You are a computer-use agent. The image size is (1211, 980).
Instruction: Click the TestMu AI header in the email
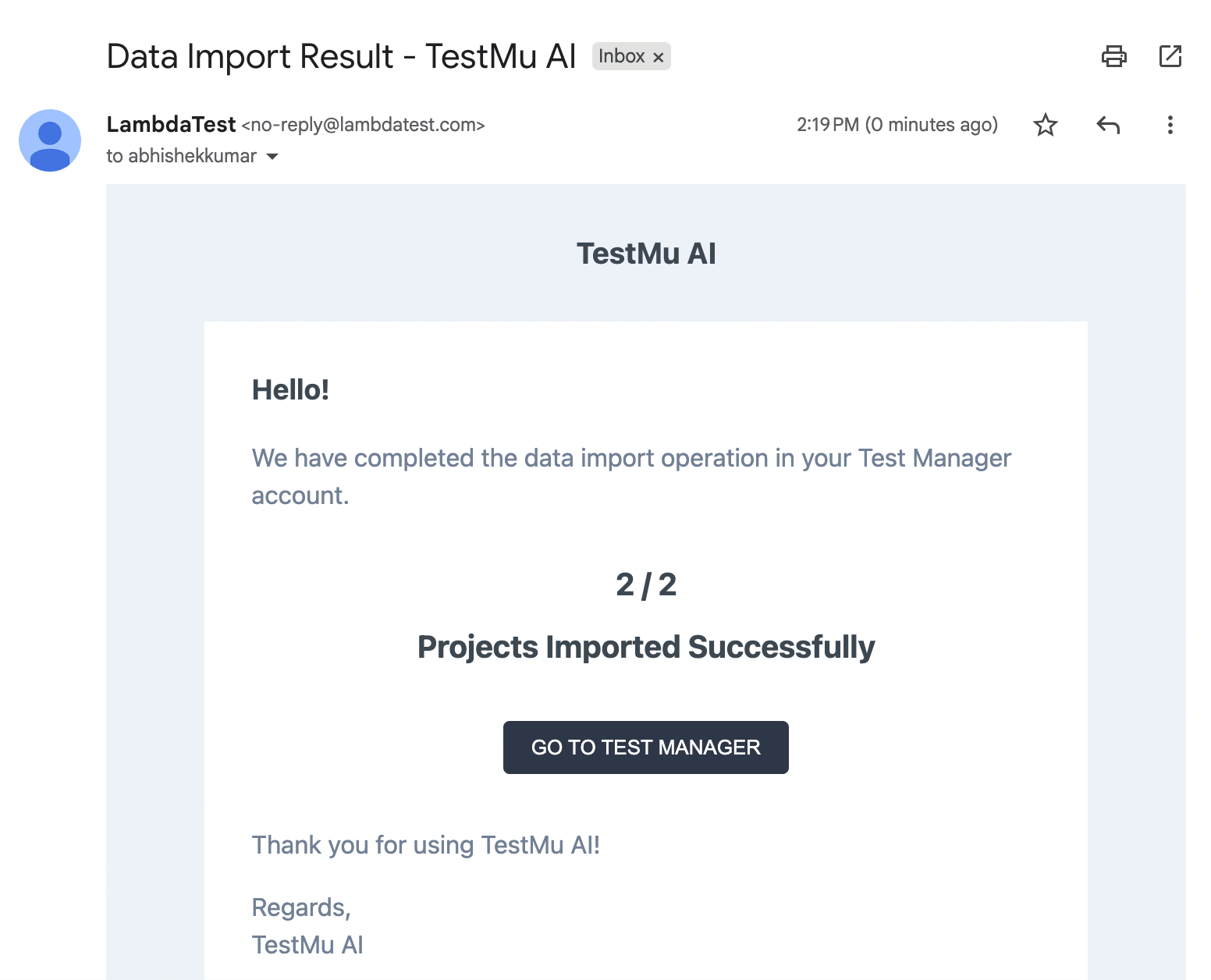[x=646, y=252]
